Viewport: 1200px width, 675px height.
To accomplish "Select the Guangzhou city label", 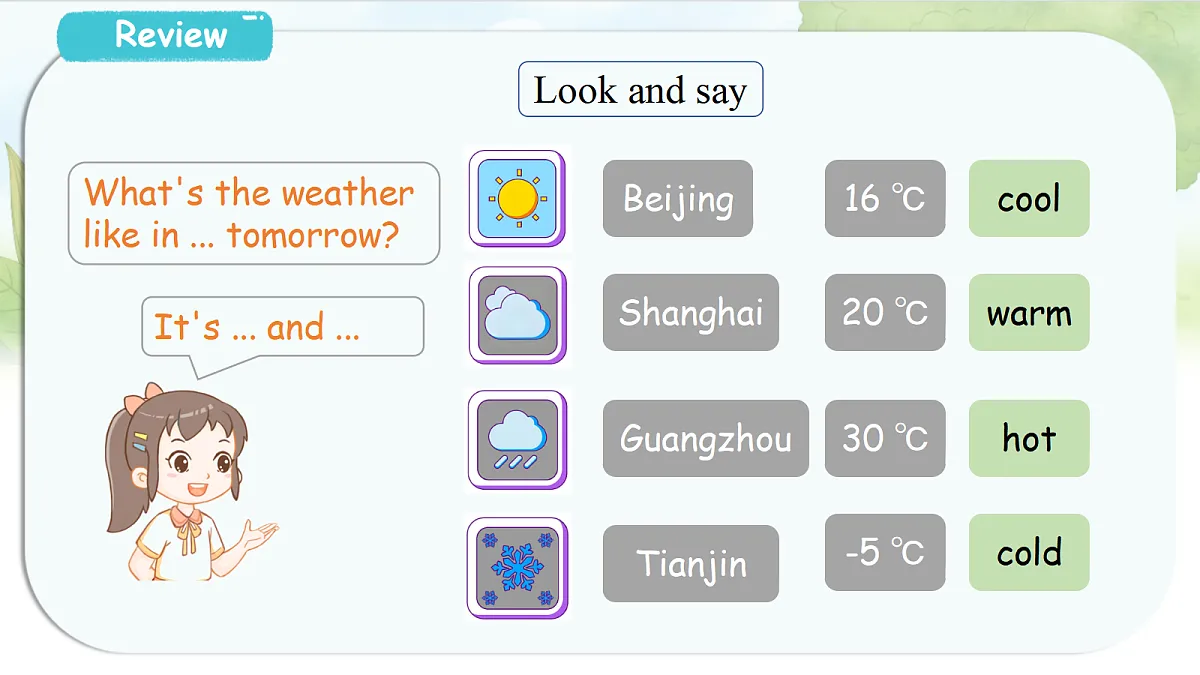I will click(x=706, y=438).
